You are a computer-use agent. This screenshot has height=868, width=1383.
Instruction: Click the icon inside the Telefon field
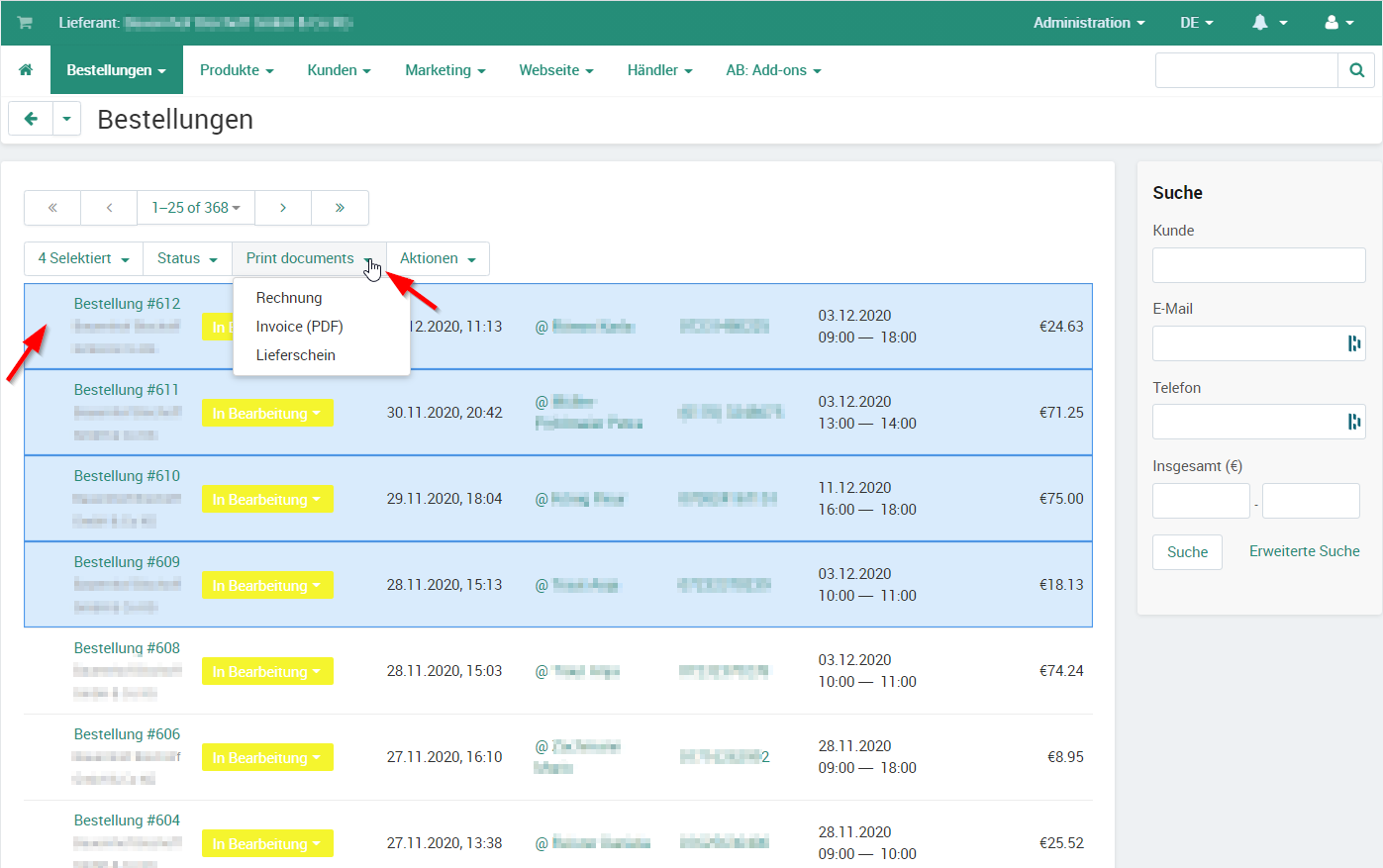pyautogui.click(x=1353, y=422)
